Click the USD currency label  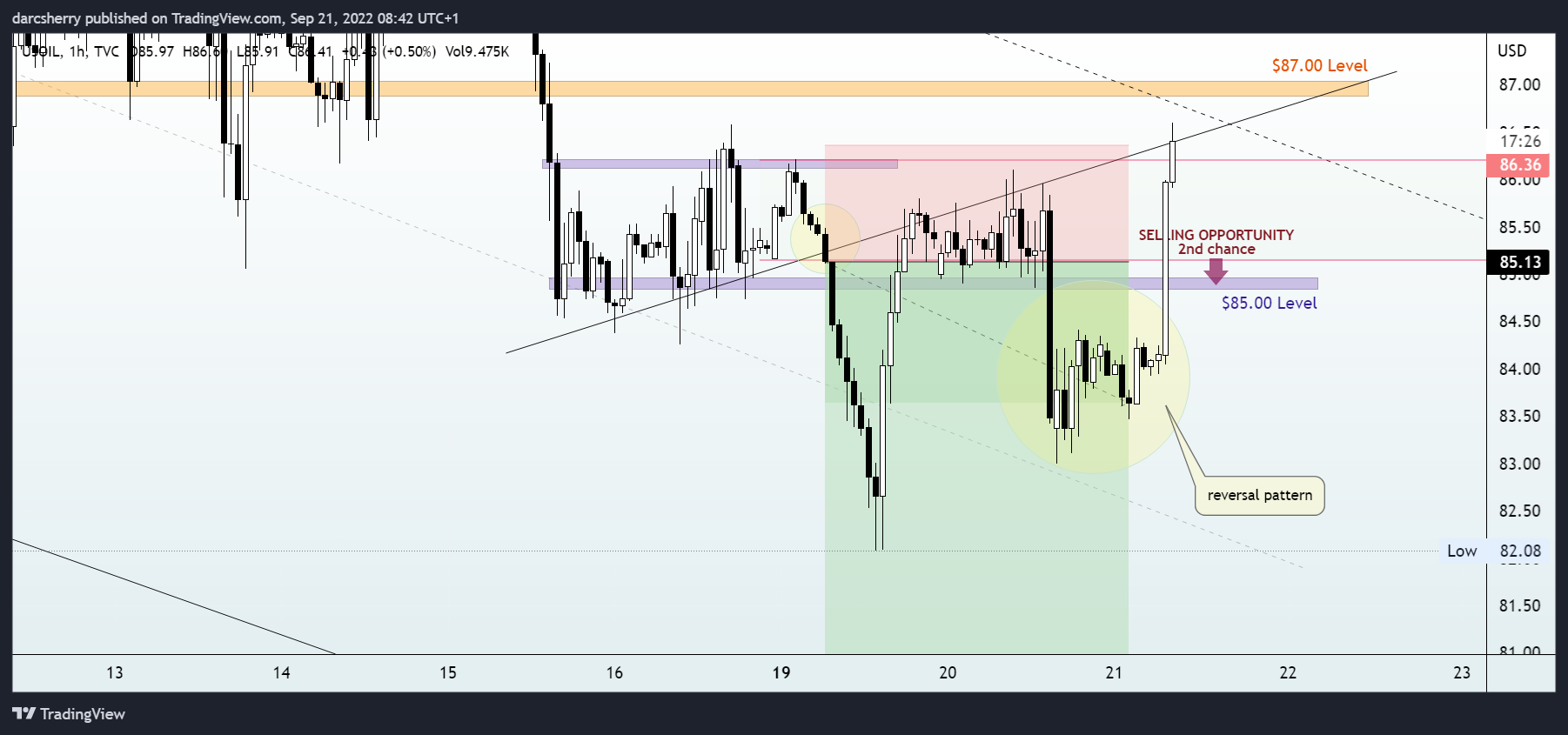pos(1511,50)
